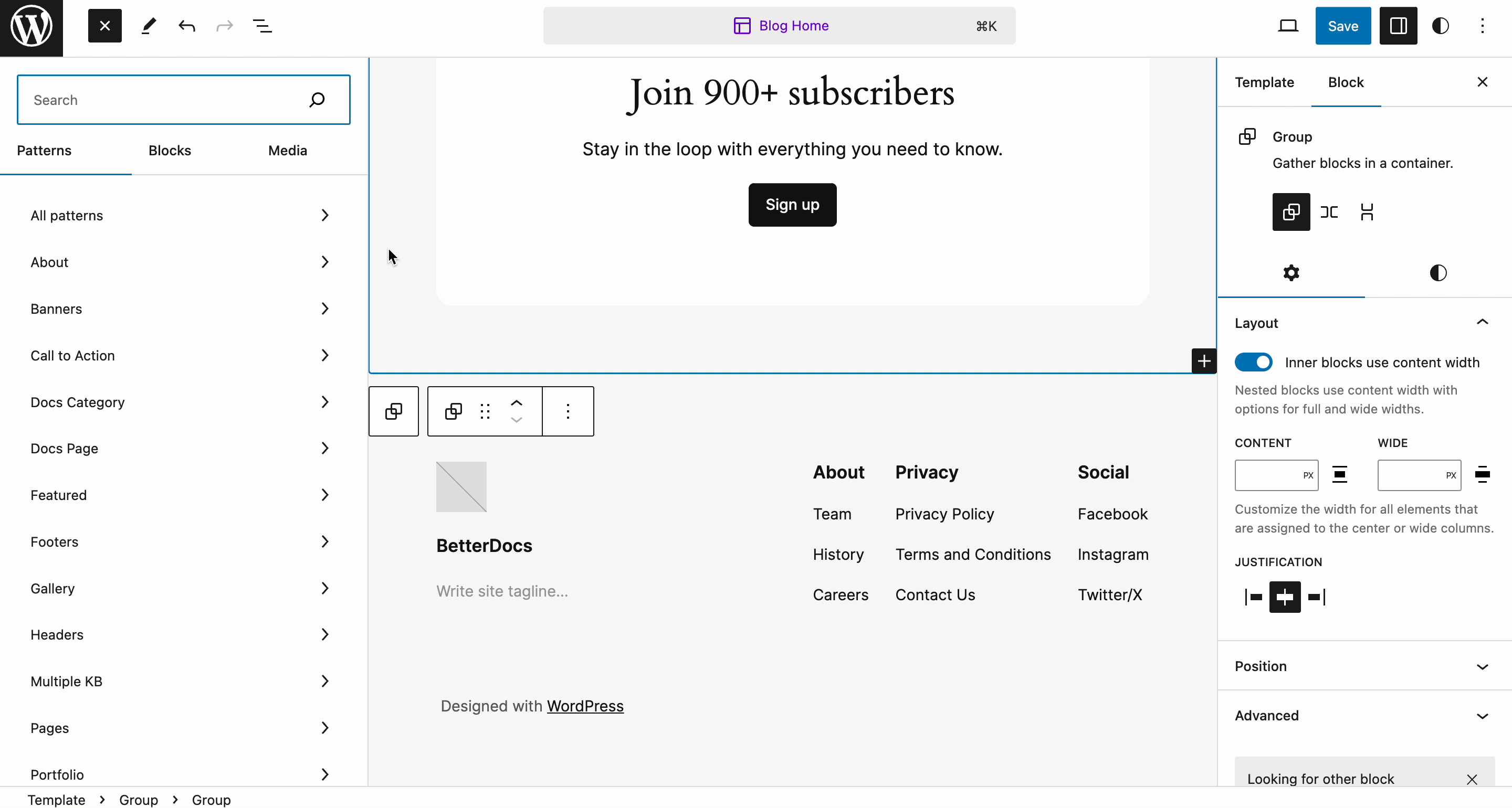
Task: Switch to the Template tab in the right sidebar
Action: [x=1264, y=83]
